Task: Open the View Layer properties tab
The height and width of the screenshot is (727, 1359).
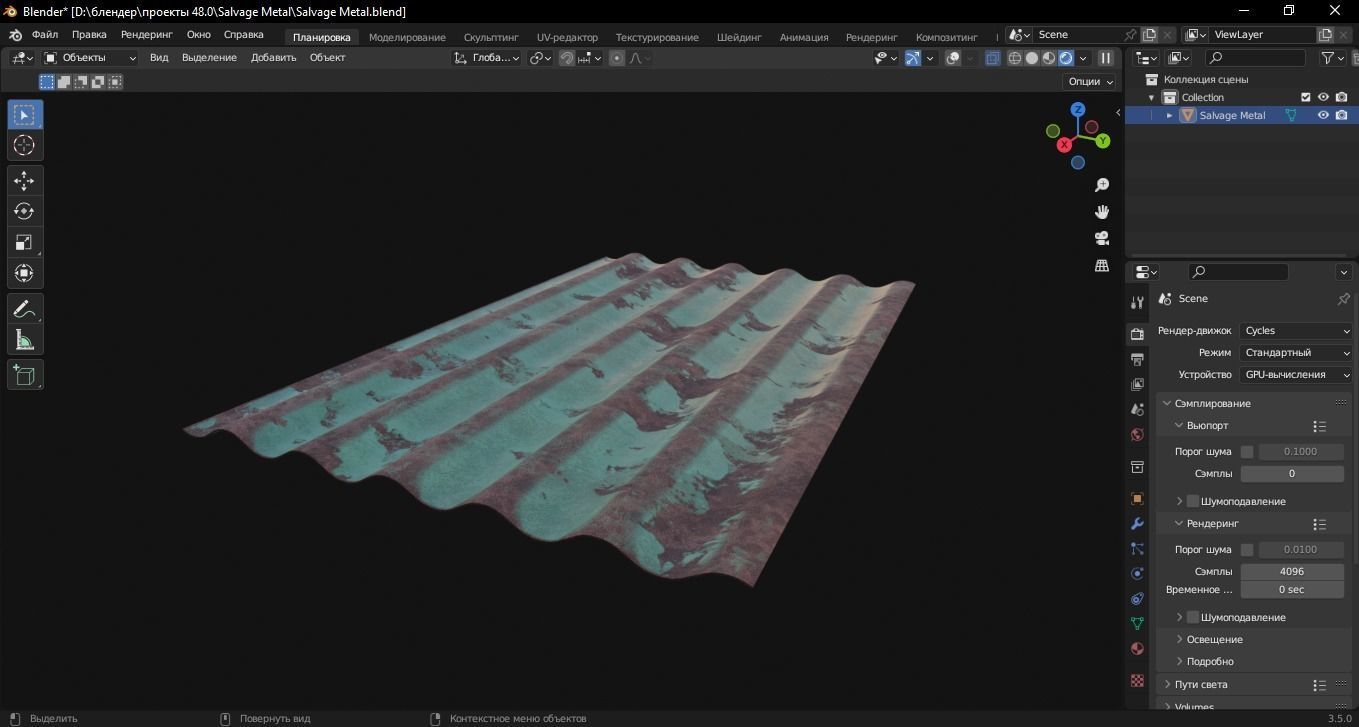Action: 1137,384
